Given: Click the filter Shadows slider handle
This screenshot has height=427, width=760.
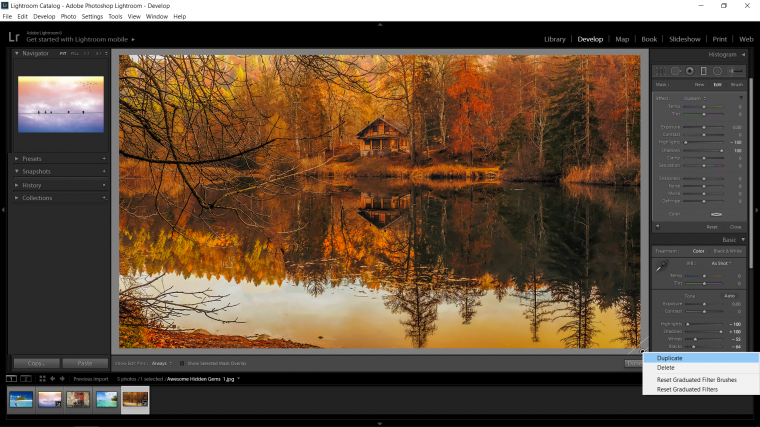Looking at the screenshot, I should pos(721,151).
